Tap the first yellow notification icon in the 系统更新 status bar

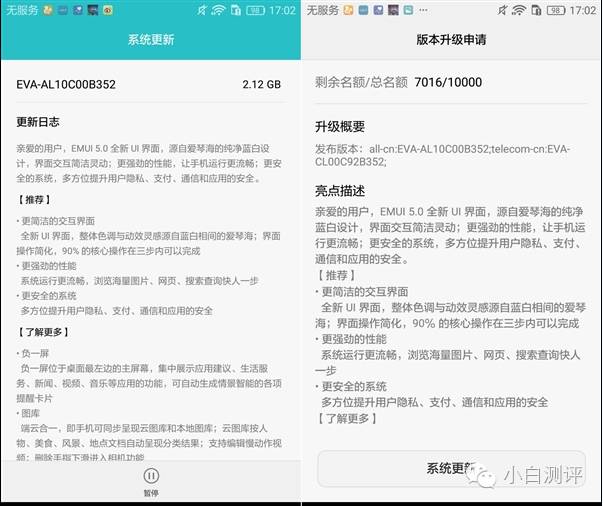pyautogui.click(x=48, y=10)
